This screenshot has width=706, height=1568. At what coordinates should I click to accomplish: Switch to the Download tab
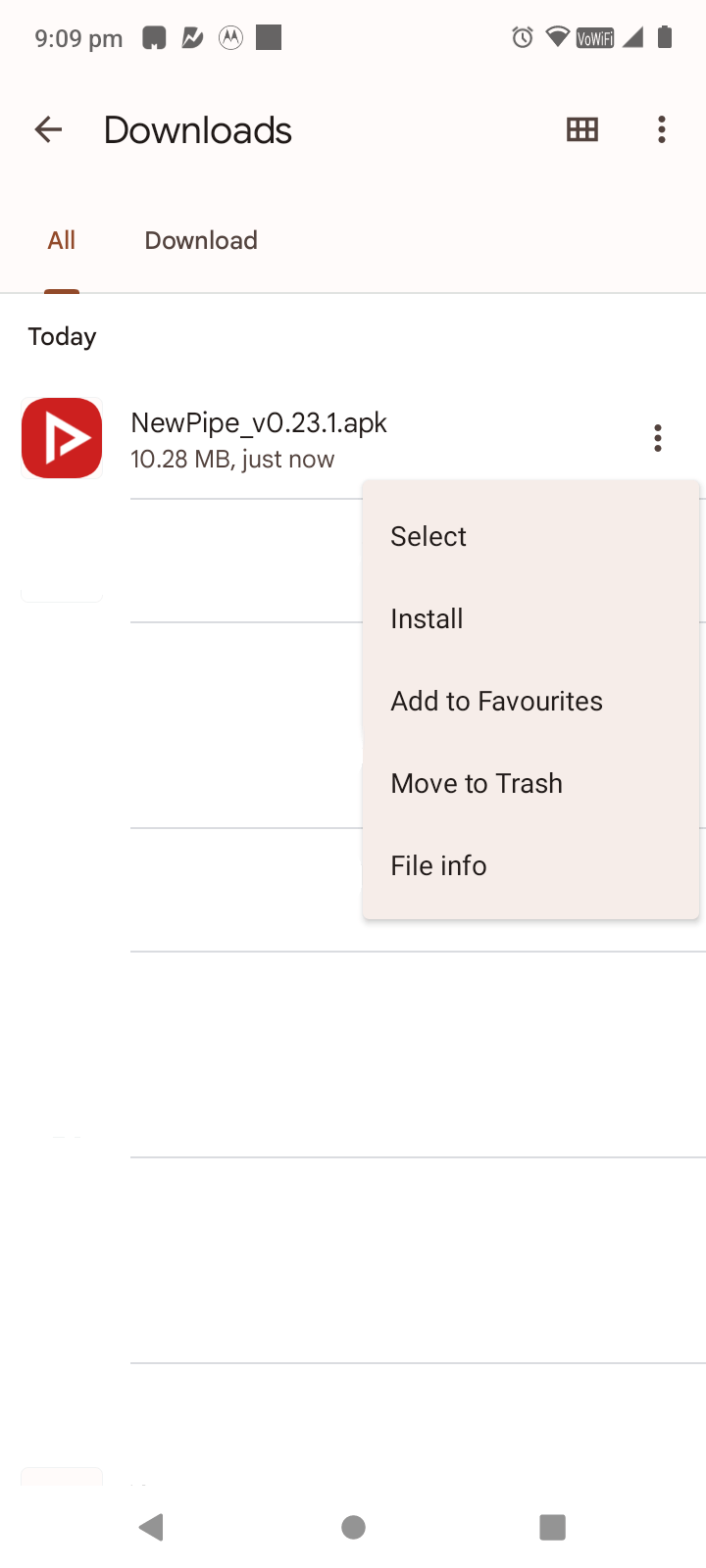coord(201,240)
